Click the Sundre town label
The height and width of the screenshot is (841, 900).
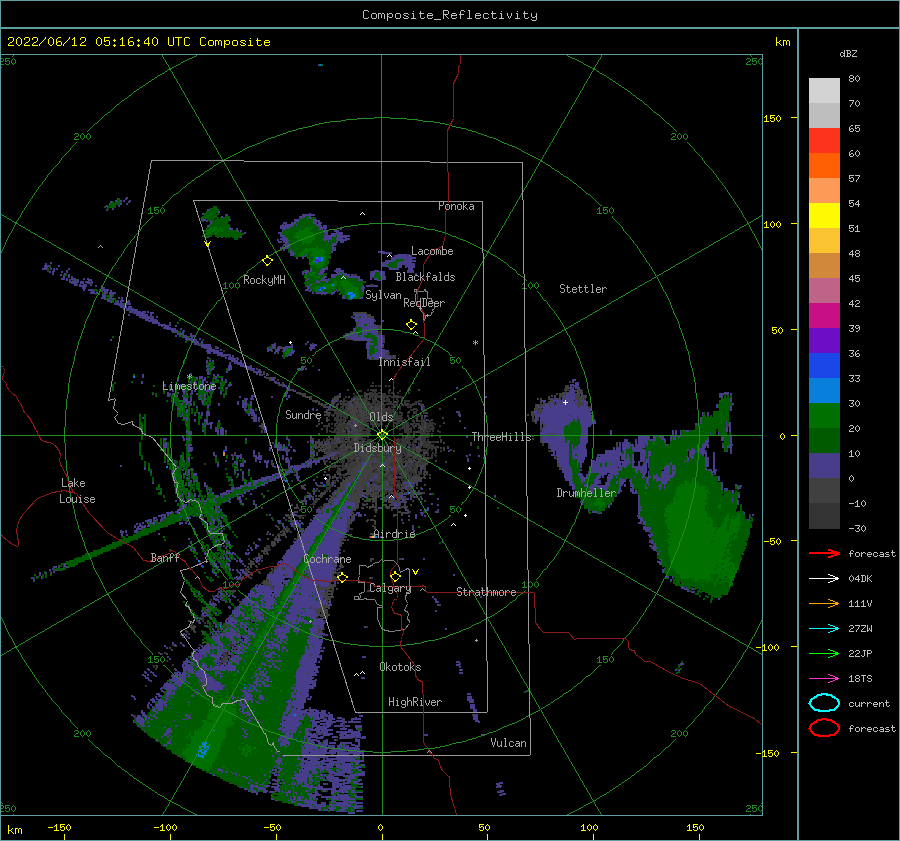point(303,414)
